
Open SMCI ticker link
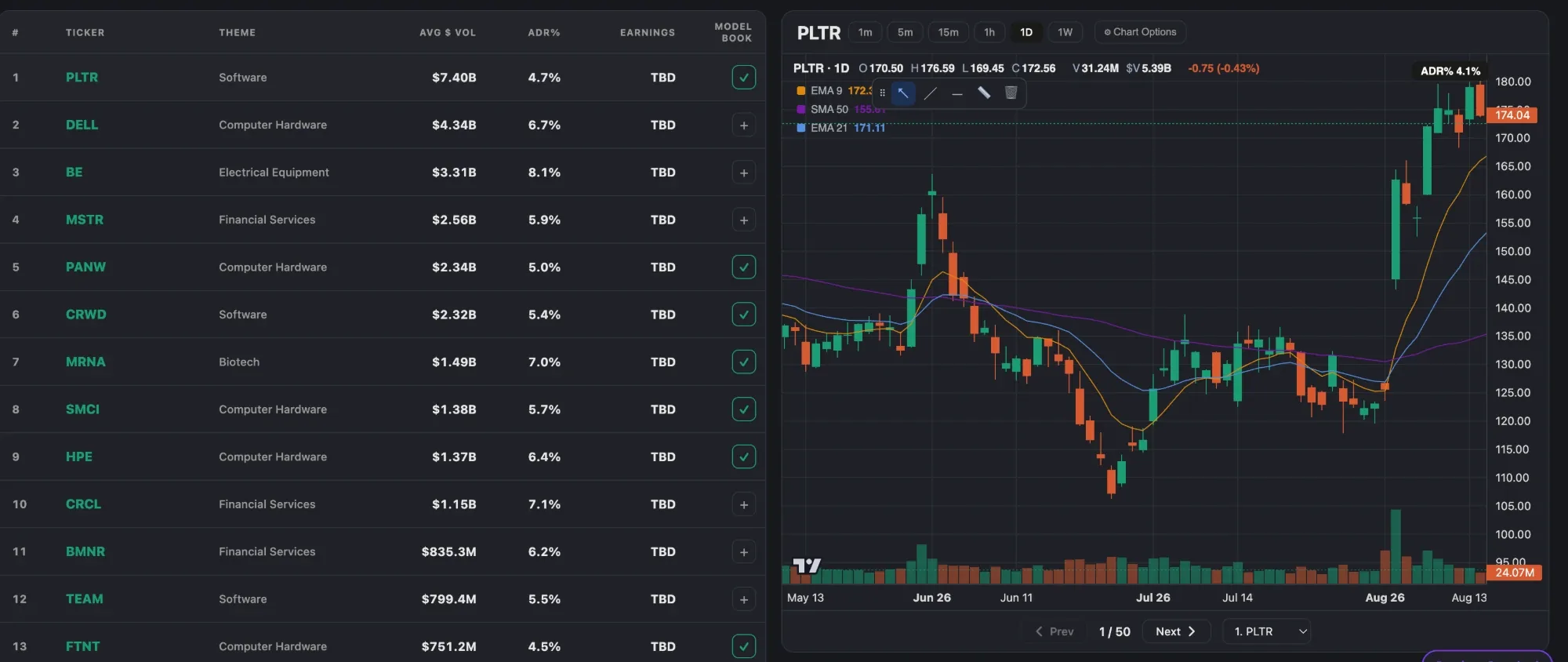tap(82, 409)
